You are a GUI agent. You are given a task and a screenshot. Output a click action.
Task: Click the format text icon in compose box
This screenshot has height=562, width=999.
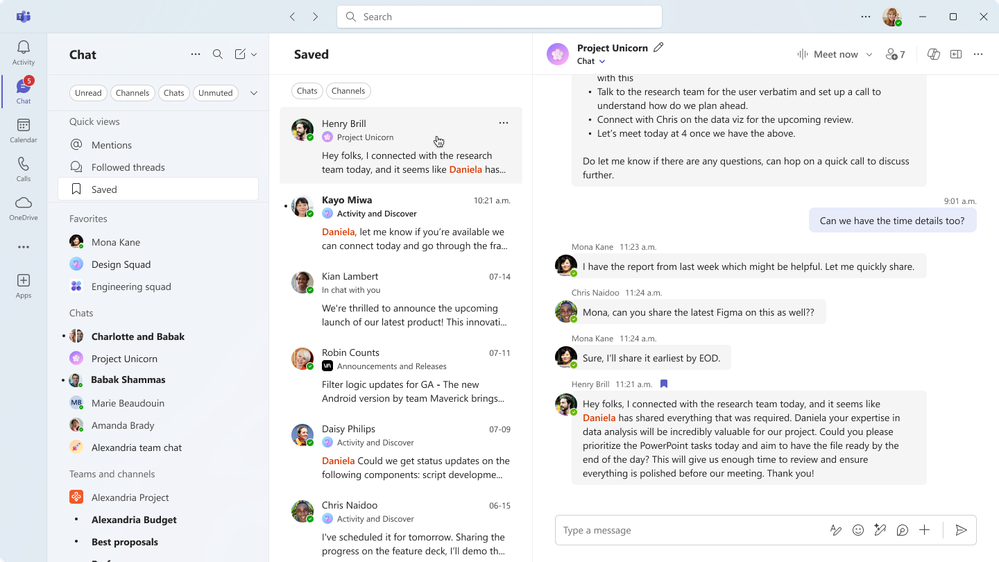pyautogui.click(x=836, y=530)
